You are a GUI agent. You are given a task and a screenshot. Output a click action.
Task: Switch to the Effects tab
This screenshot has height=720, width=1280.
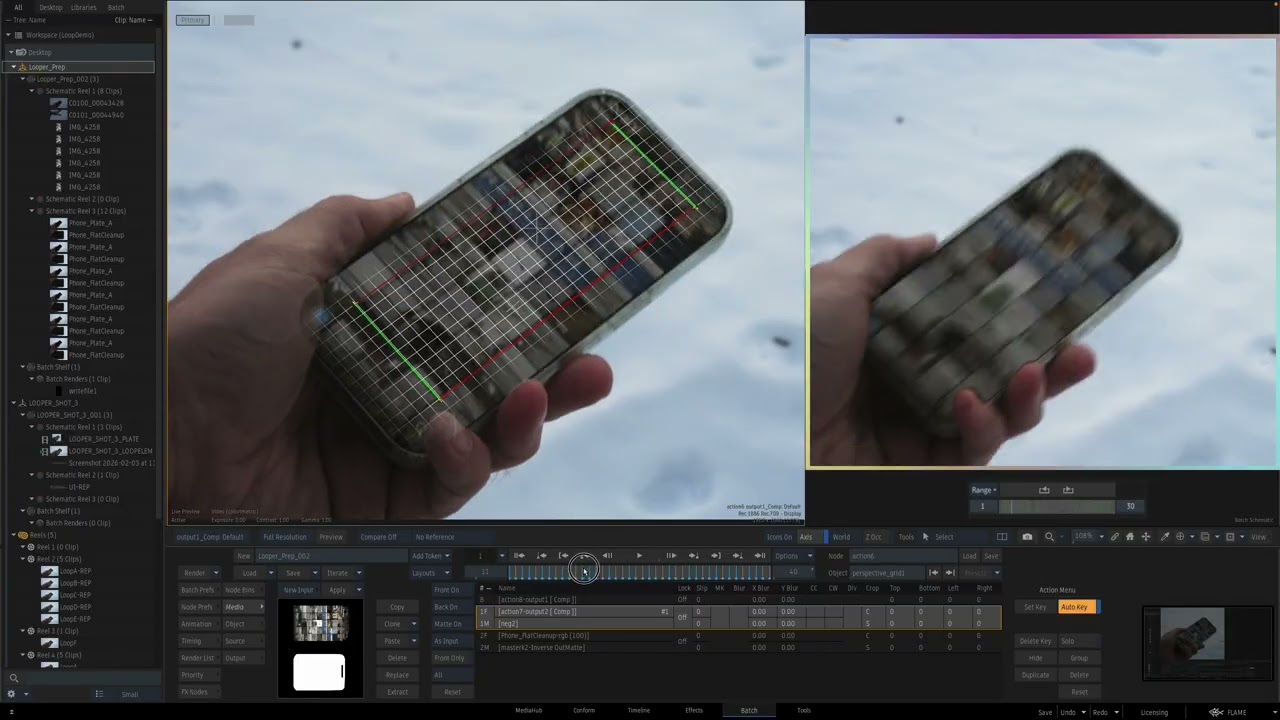click(694, 710)
